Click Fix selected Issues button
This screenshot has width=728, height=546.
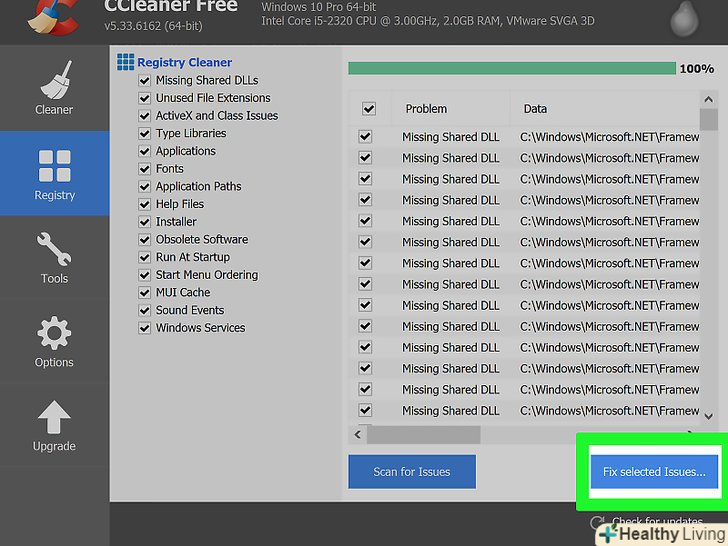[x=654, y=472]
